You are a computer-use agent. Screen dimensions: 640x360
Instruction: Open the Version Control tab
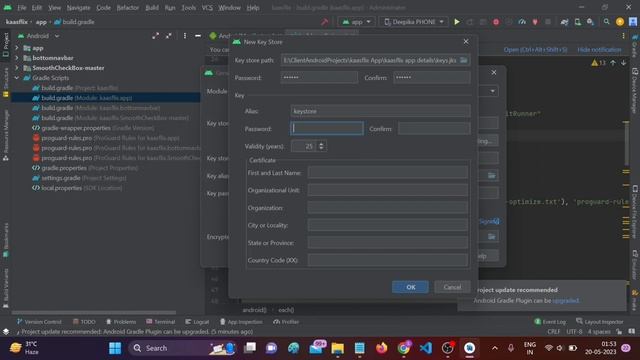(39, 322)
